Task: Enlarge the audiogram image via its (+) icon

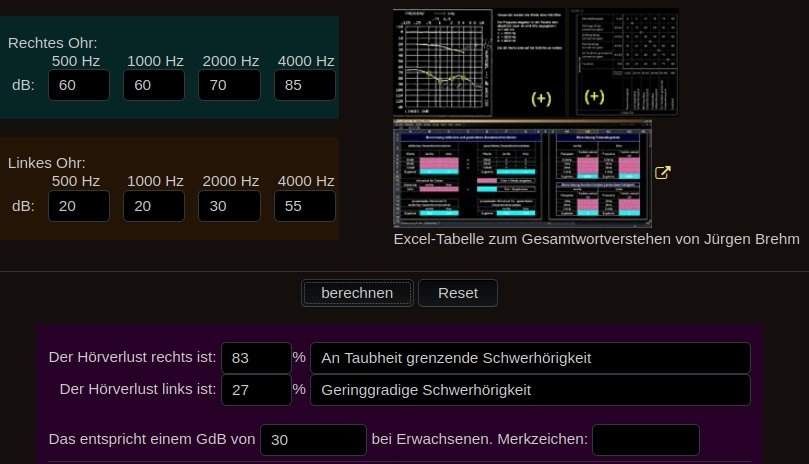Action: tap(541, 98)
